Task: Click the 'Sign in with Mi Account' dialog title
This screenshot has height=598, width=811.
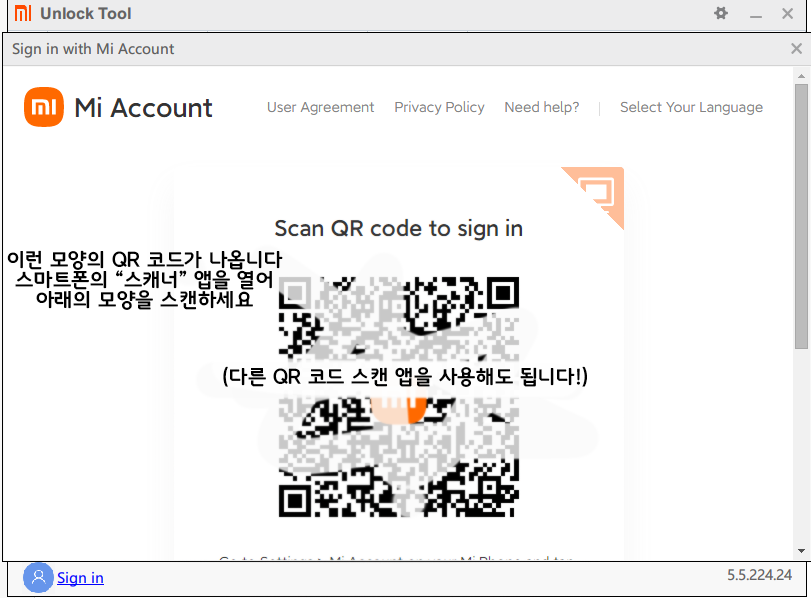Action: point(93,49)
